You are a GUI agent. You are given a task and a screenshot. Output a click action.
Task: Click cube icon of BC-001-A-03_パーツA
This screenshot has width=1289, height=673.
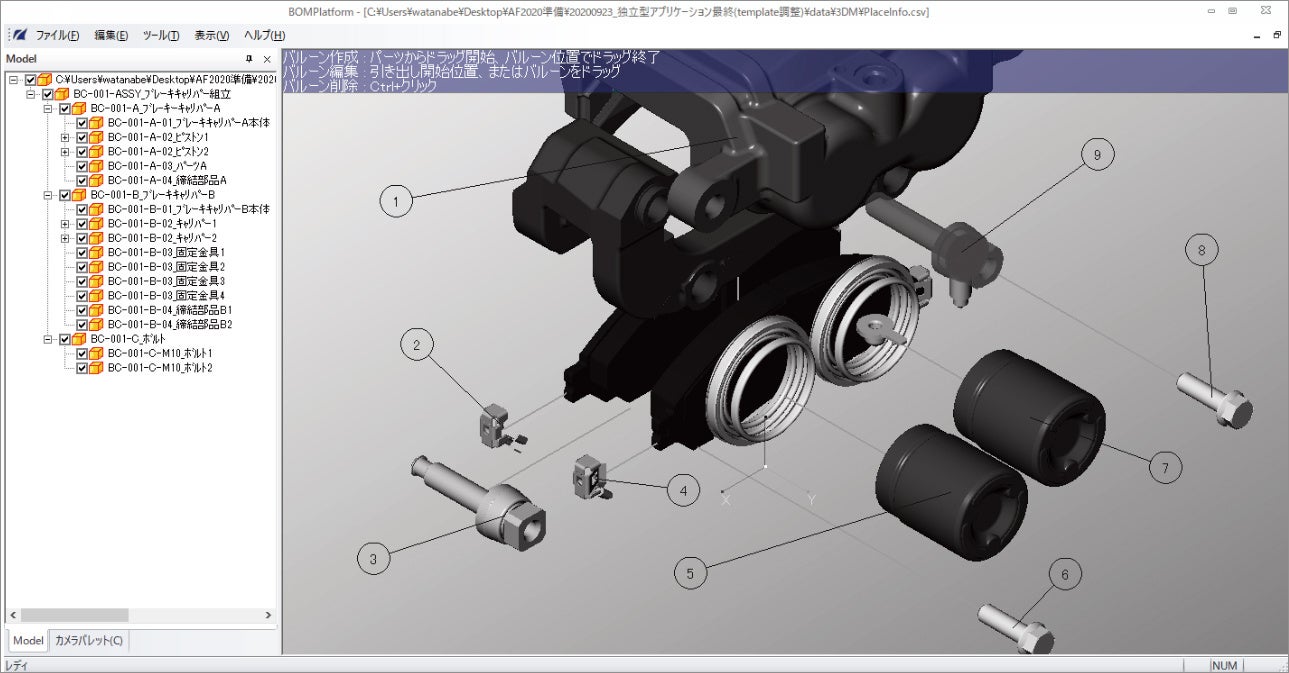(97, 166)
